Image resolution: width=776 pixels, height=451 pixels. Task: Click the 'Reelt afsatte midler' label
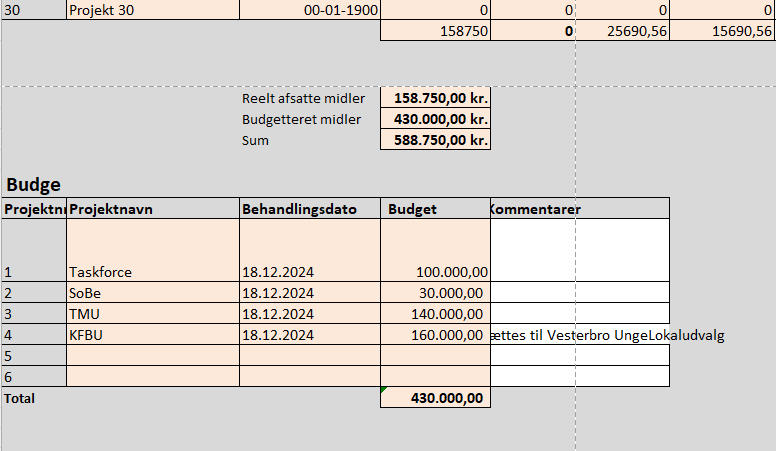[x=303, y=98]
